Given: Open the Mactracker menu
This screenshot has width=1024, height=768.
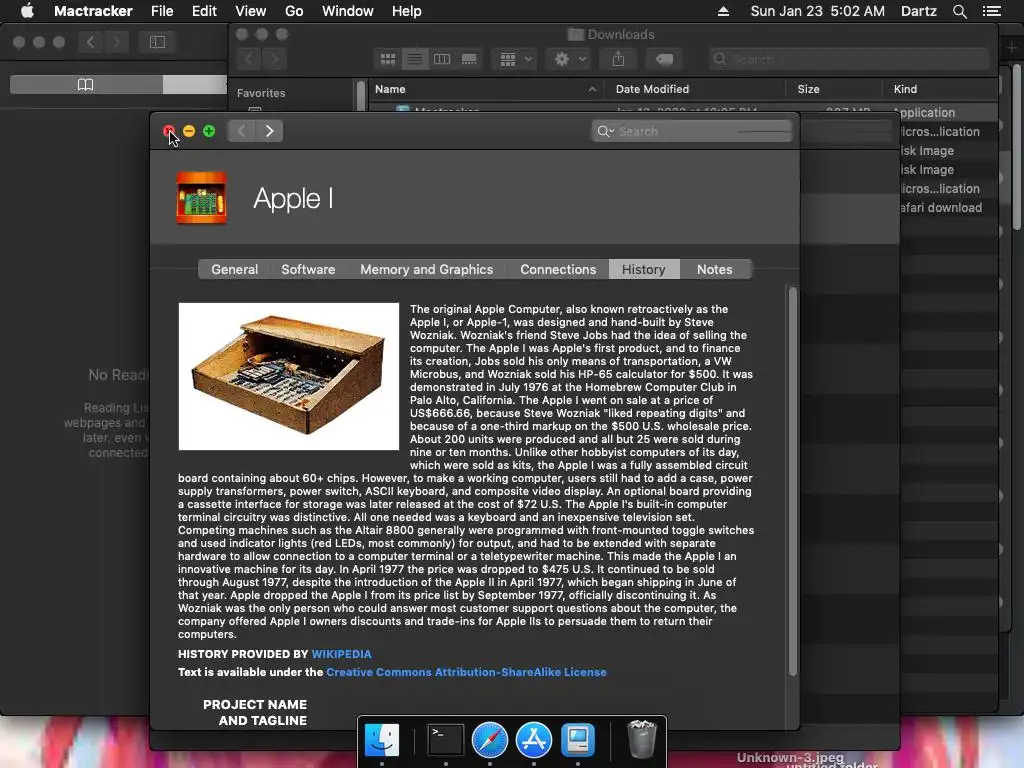Looking at the screenshot, I should (x=93, y=11).
